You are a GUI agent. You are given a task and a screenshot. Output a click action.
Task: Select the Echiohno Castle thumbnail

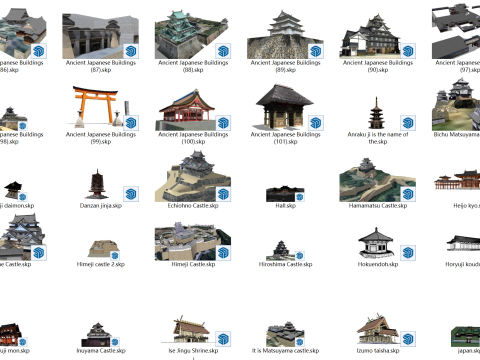(x=193, y=176)
